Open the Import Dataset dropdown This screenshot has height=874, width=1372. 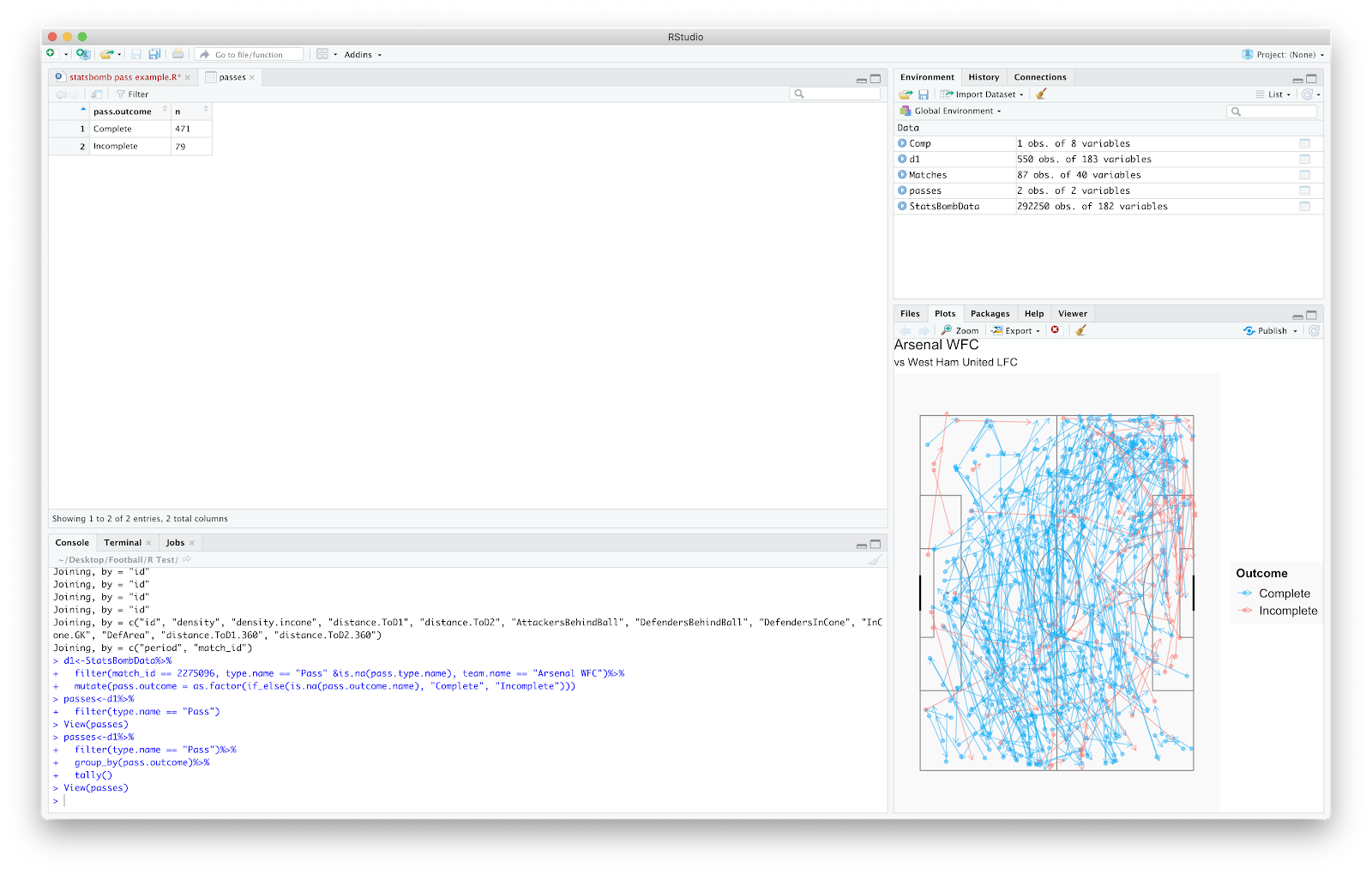(982, 94)
